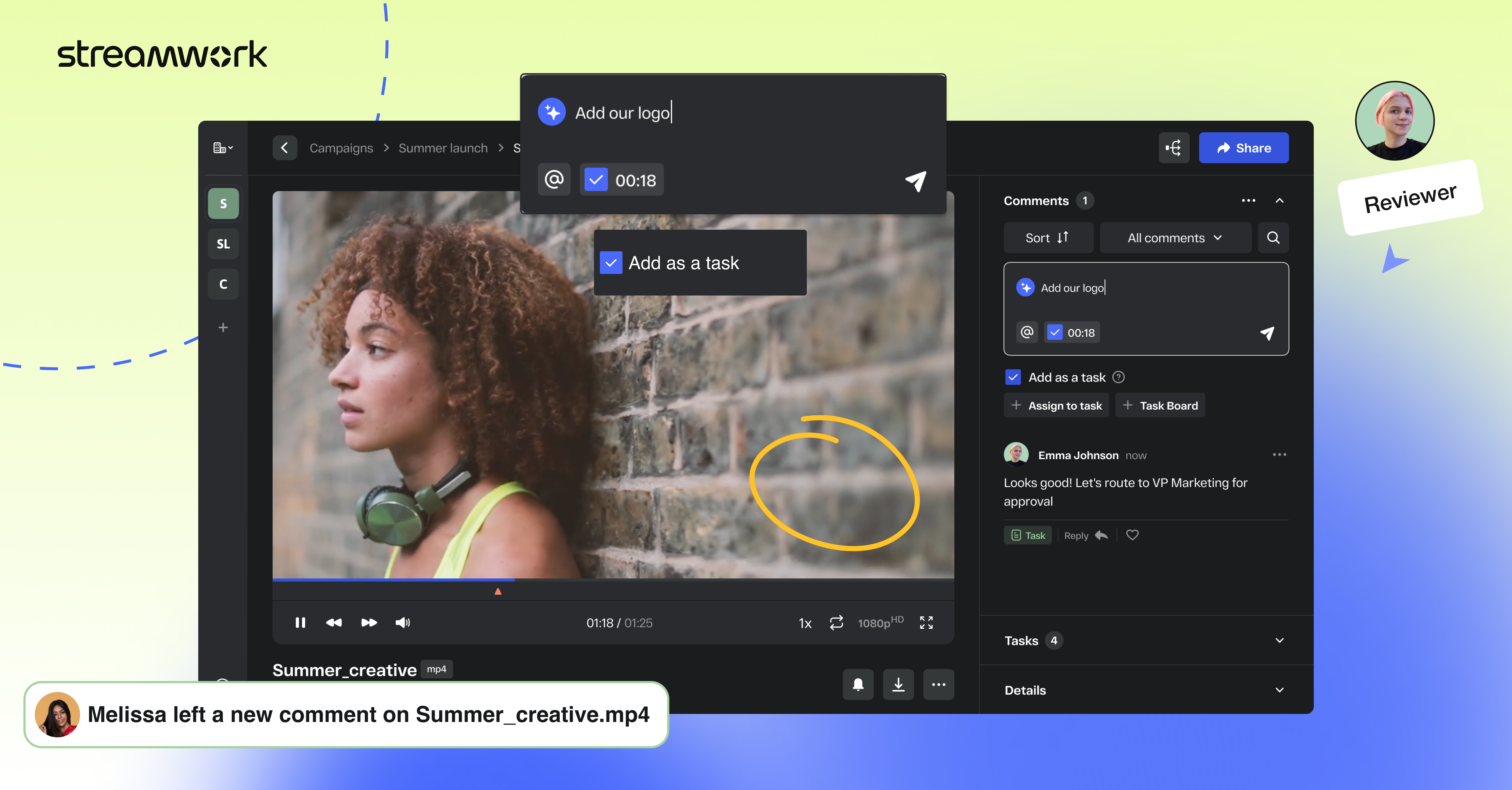The image size is (1512, 790).
Task: Mute the video volume icon
Action: click(403, 623)
